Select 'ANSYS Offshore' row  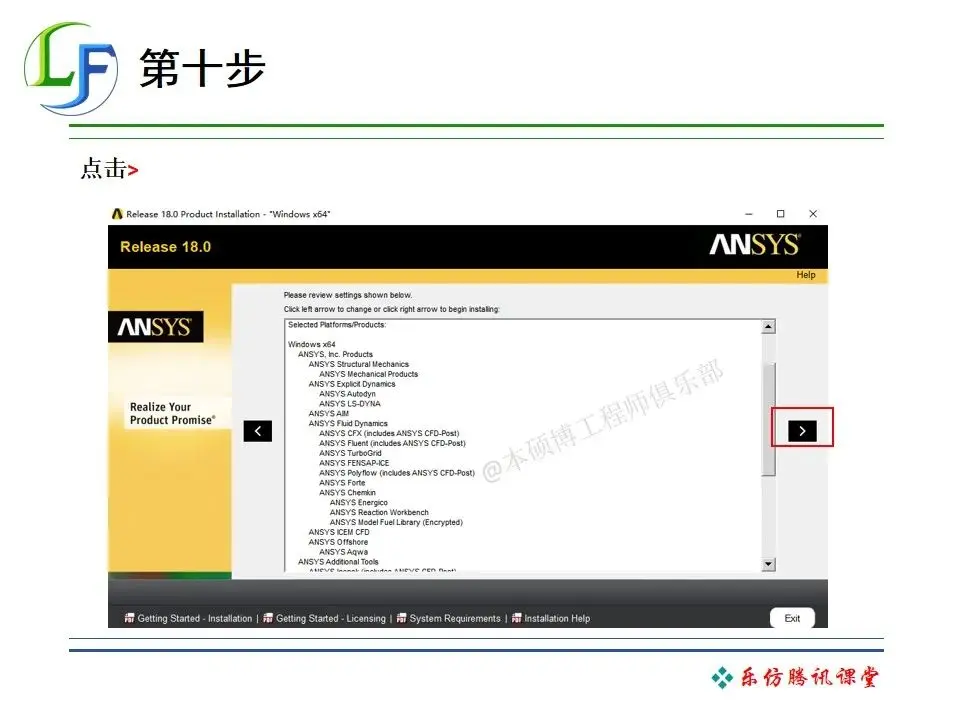click(x=339, y=542)
